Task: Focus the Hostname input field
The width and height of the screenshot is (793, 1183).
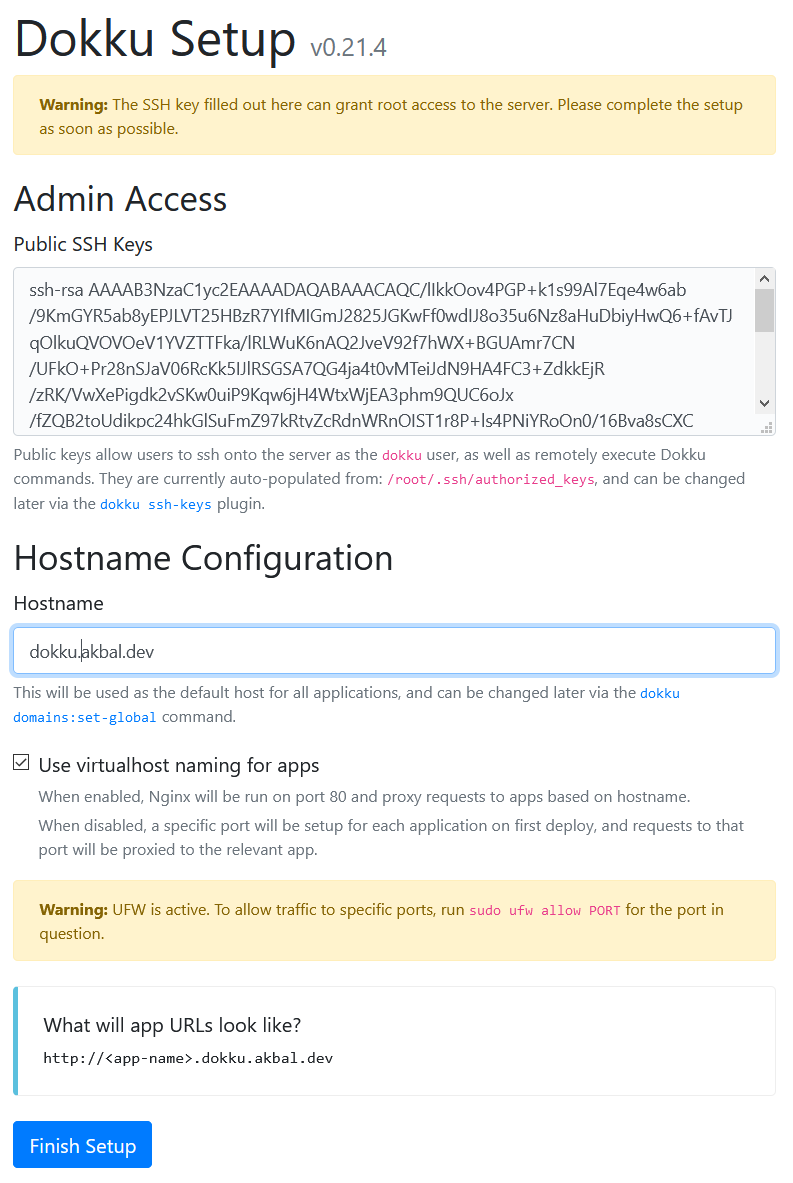Action: pyautogui.click(x=394, y=651)
